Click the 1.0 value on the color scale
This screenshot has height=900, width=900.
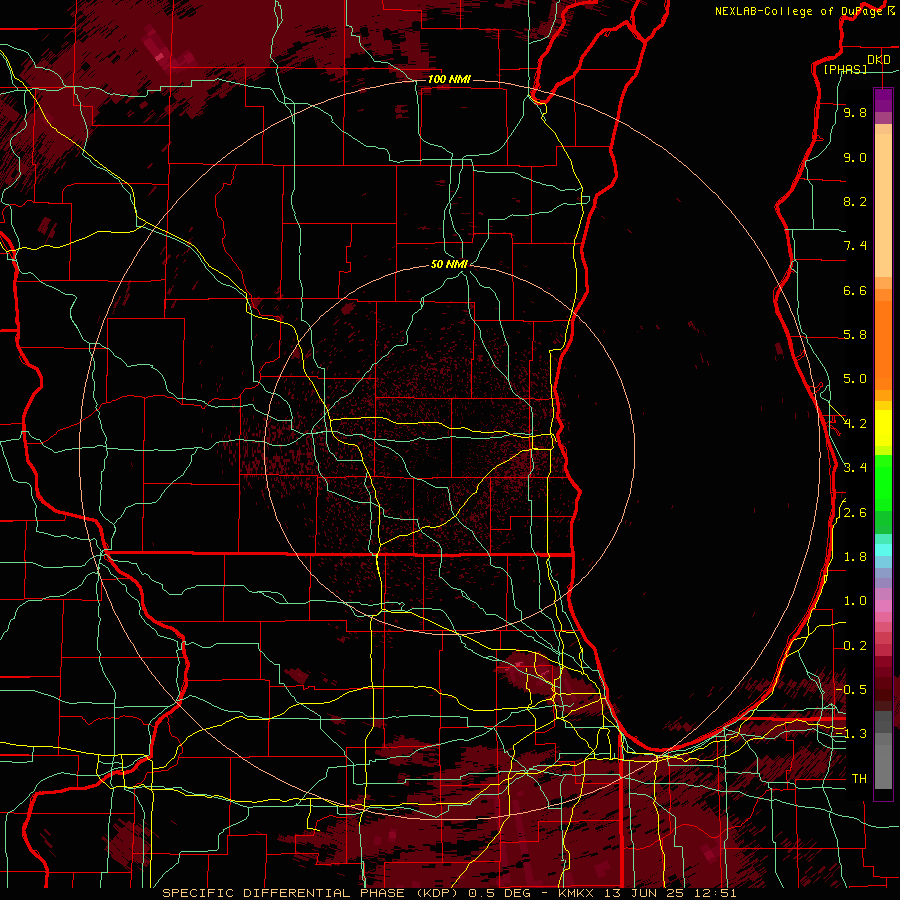(x=855, y=601)
